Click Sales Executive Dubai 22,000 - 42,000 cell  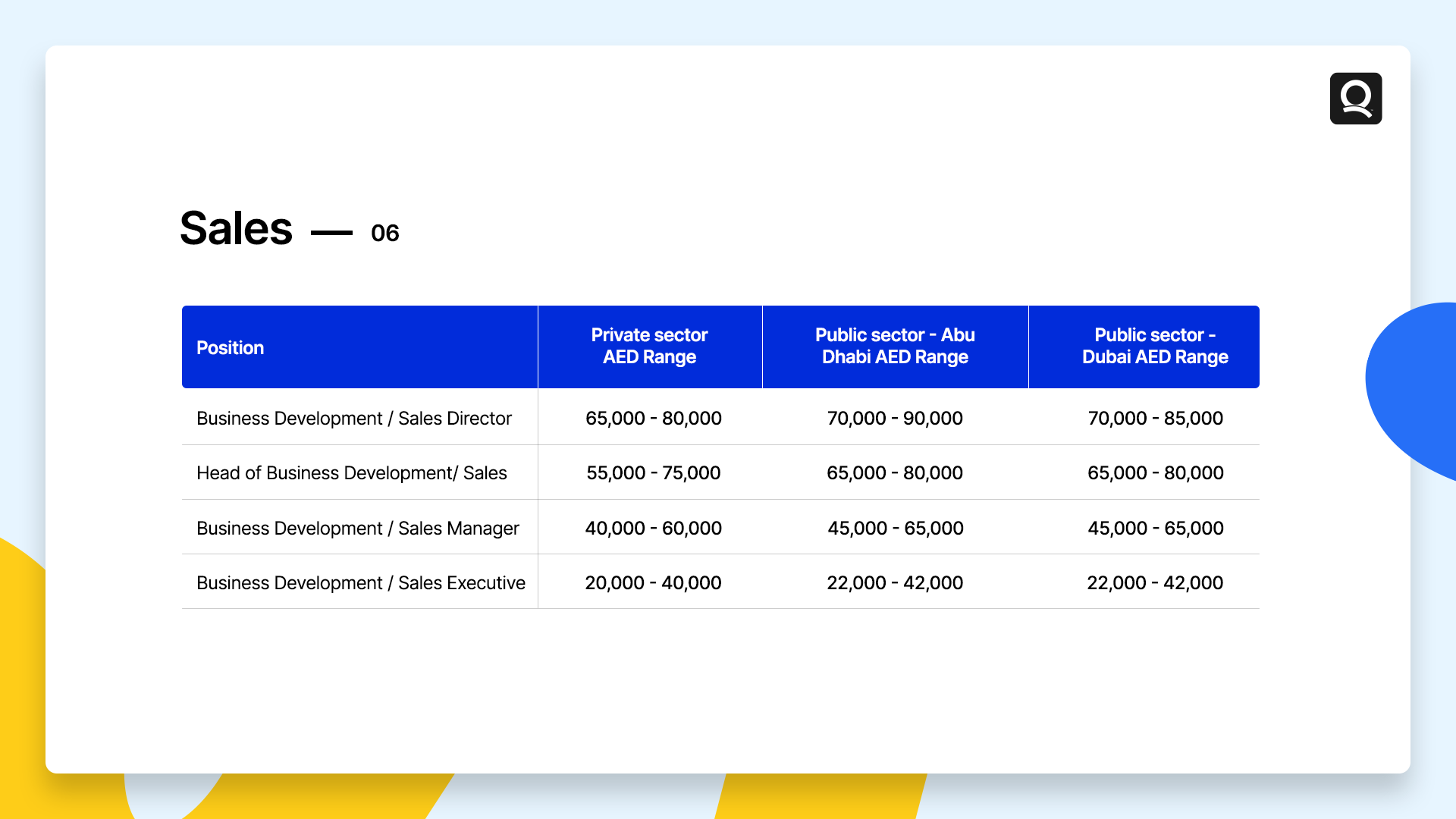(x=1155, y=582)
